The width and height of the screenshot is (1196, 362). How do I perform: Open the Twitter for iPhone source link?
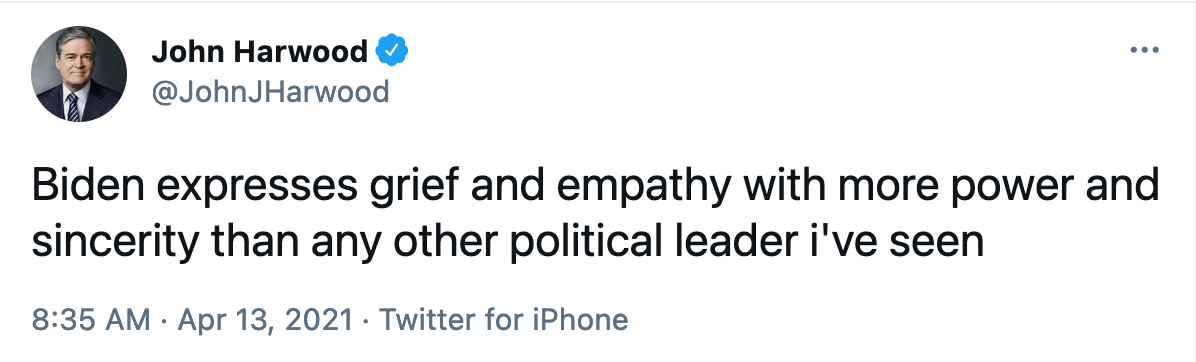click(503, 319)
